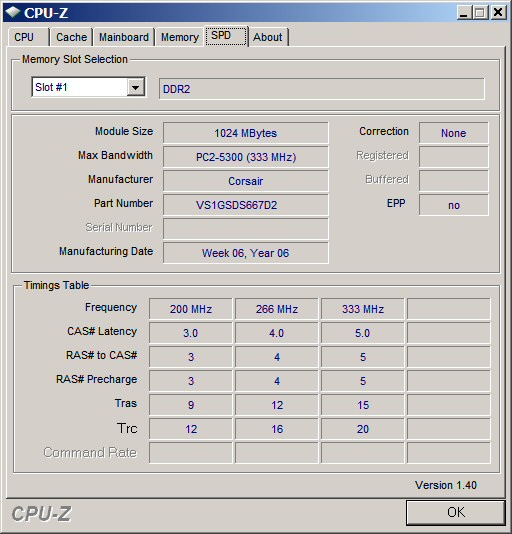Click the Tras value 9
The image size is (512, 534).
click(191, 405)
